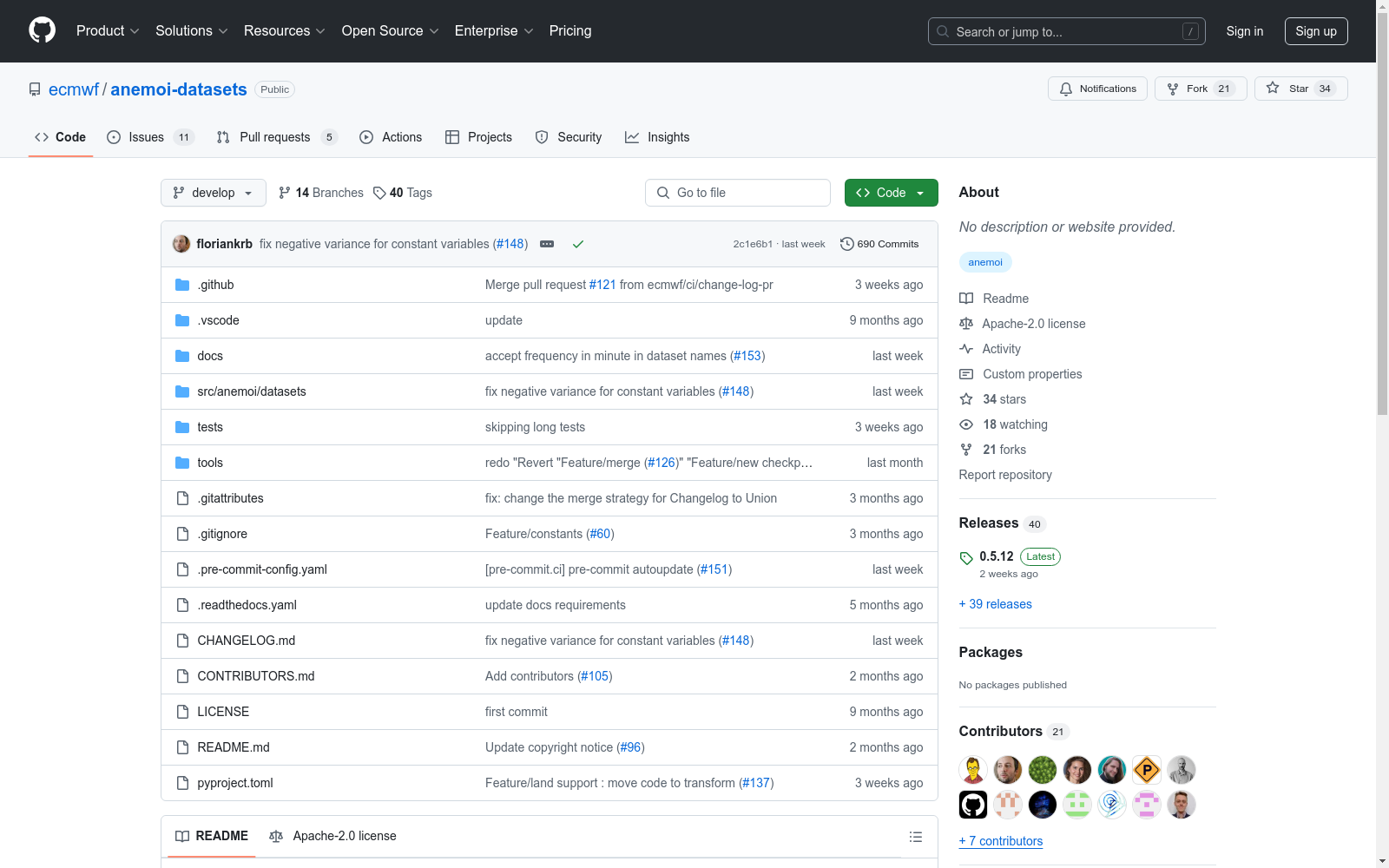
Task: Click the Notifications bell icon
Action: click(1066, 89)
